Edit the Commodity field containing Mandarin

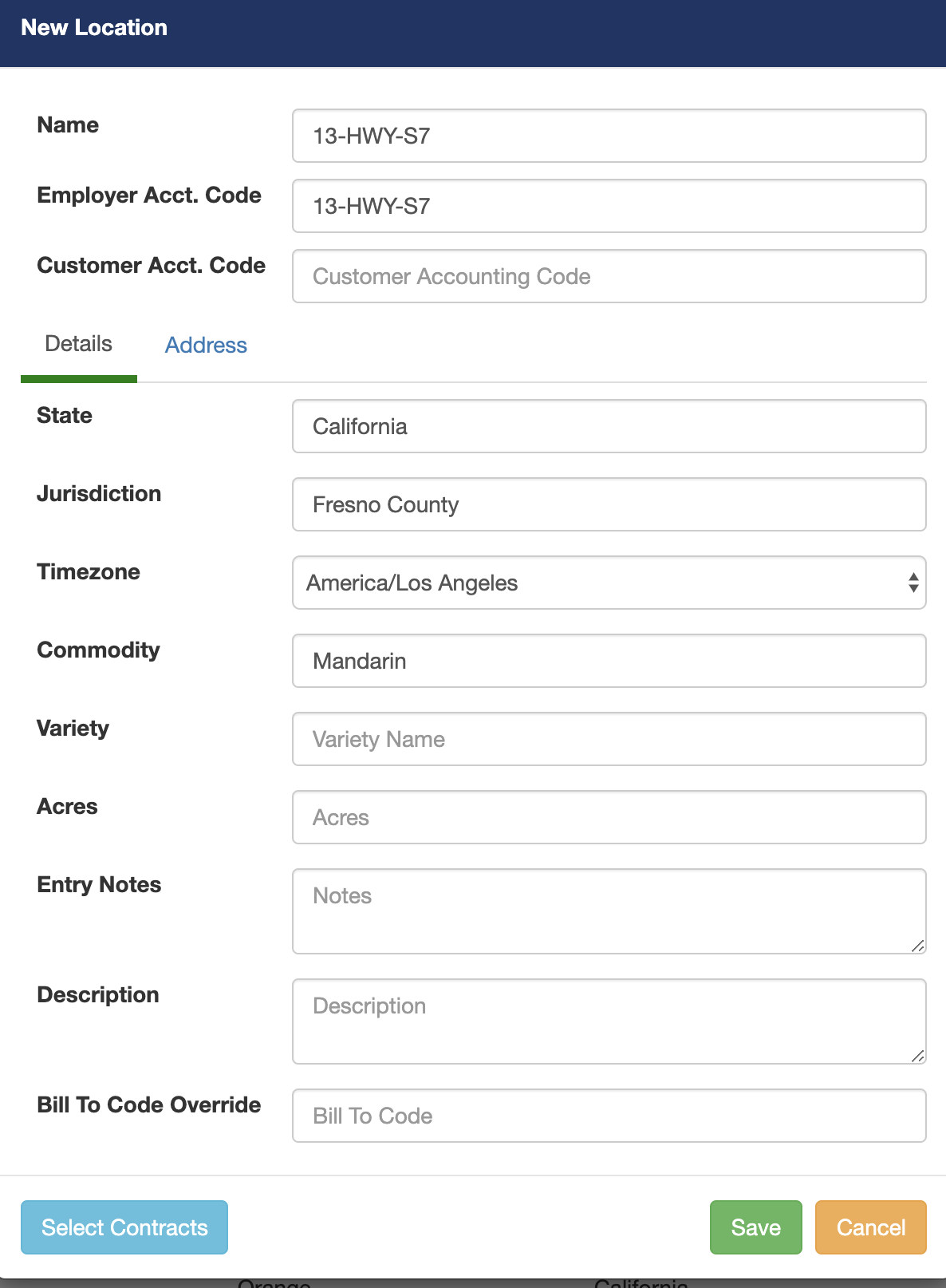609,661
